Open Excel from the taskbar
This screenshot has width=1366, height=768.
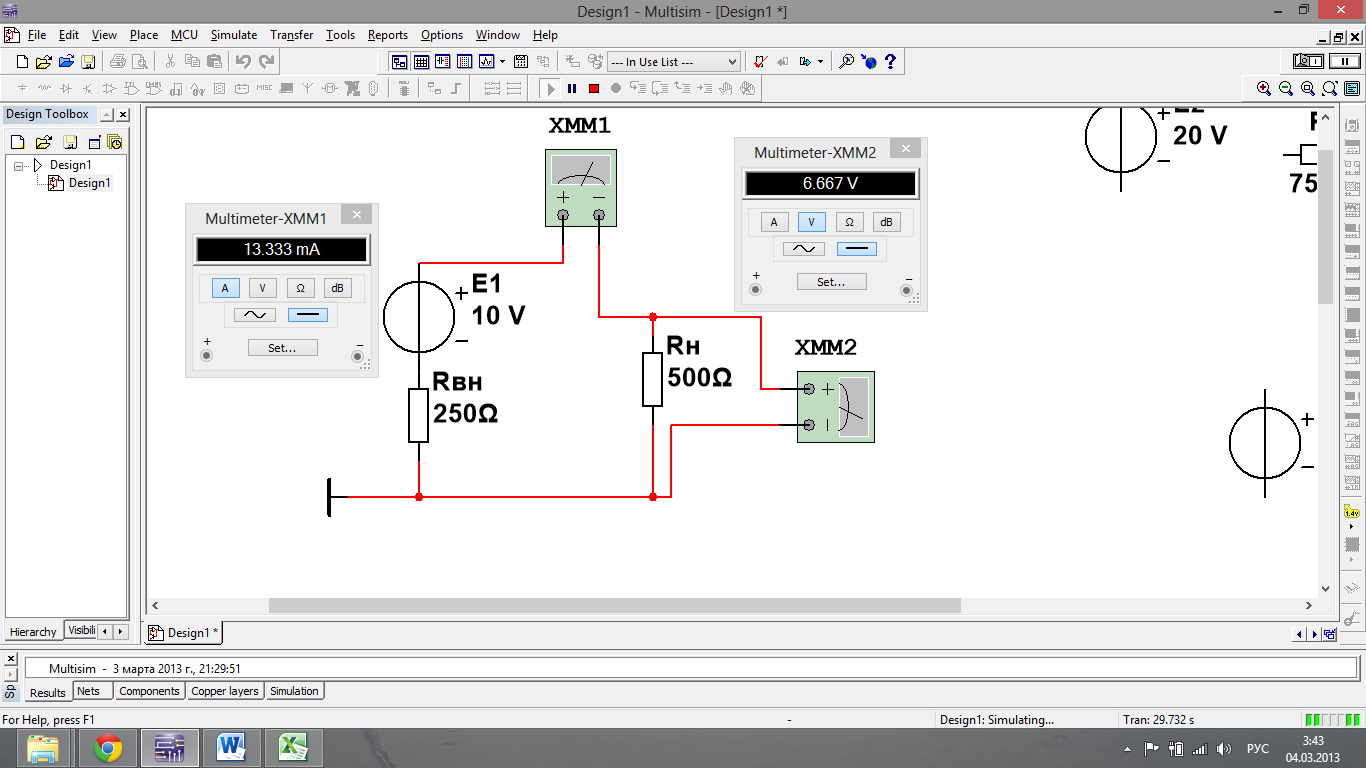click(x=292, y=748)
